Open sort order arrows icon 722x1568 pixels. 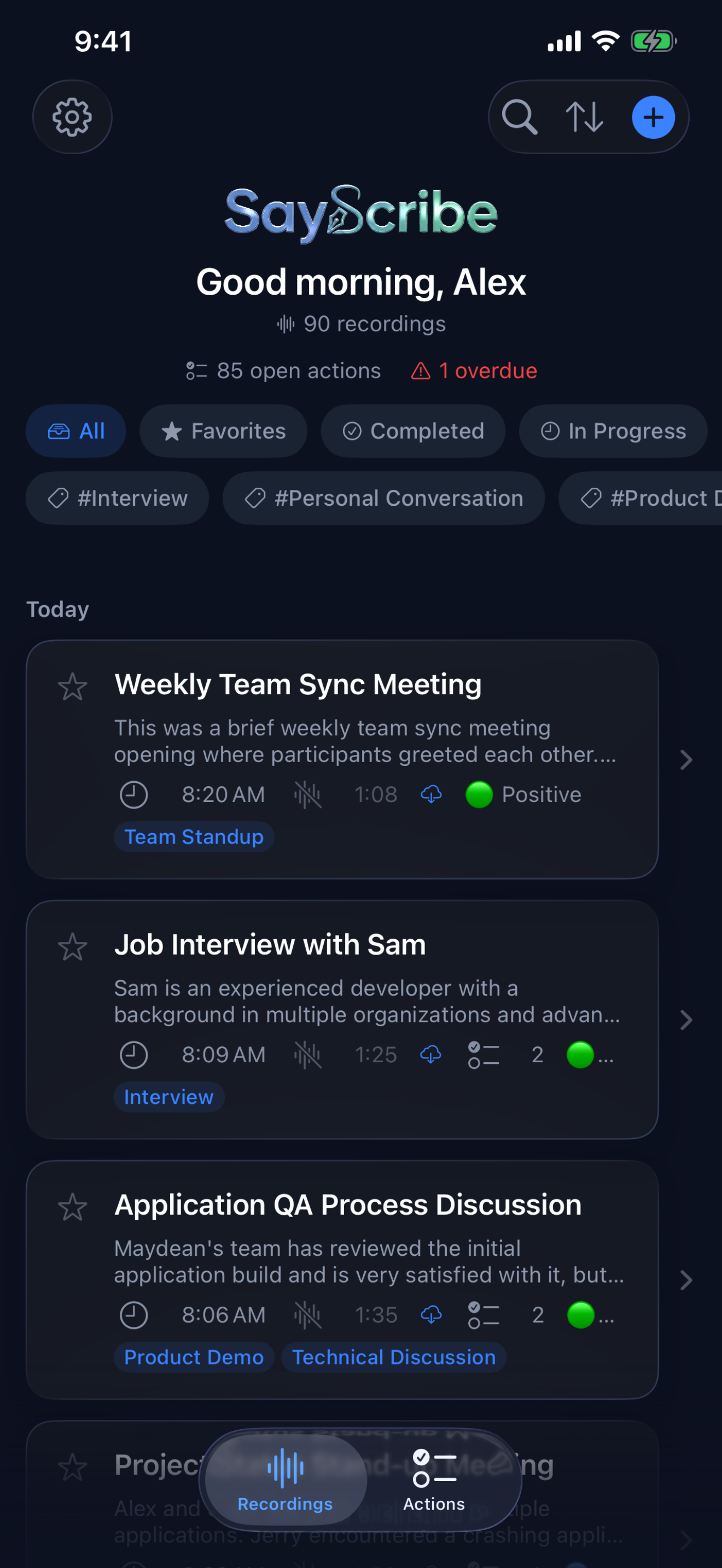click(x=584, y=117)
